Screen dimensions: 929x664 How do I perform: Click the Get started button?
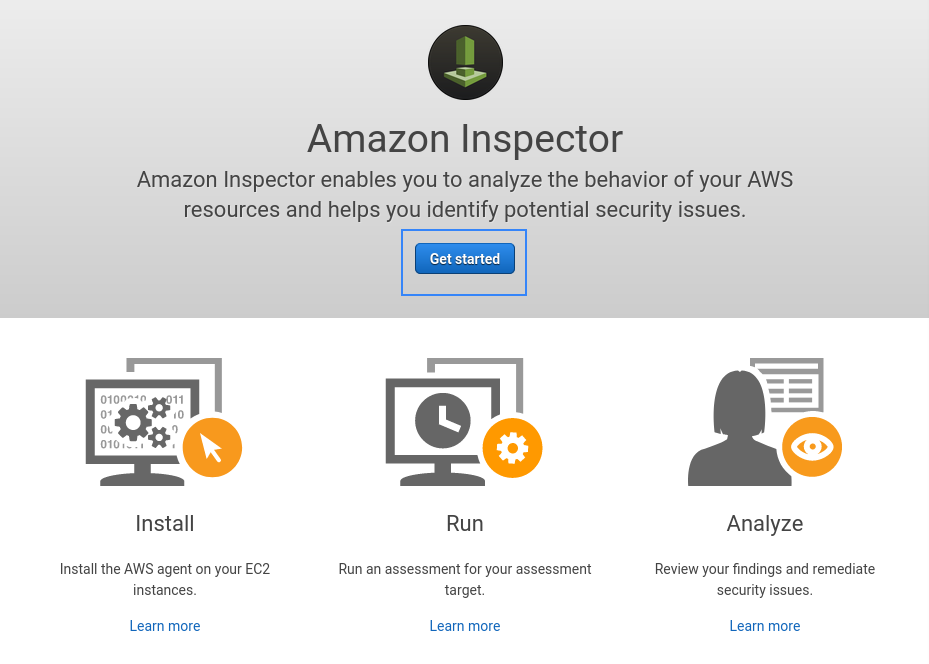(x=464, y=259)
